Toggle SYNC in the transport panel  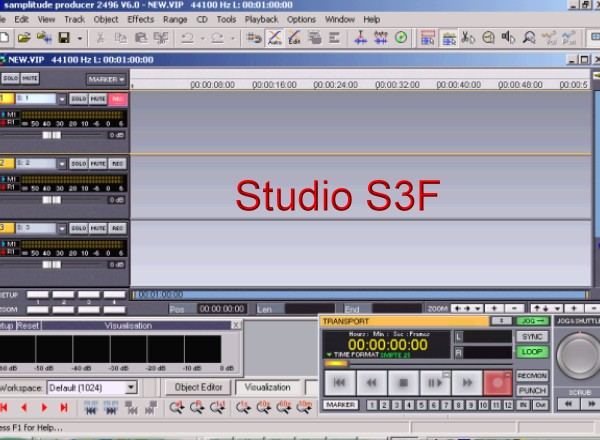[532, 337]
